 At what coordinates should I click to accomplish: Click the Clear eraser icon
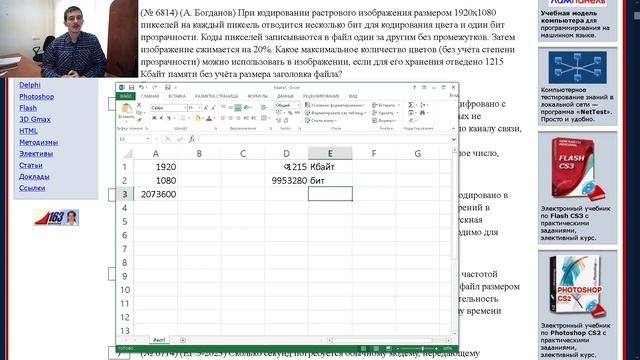tap(411, 120)
